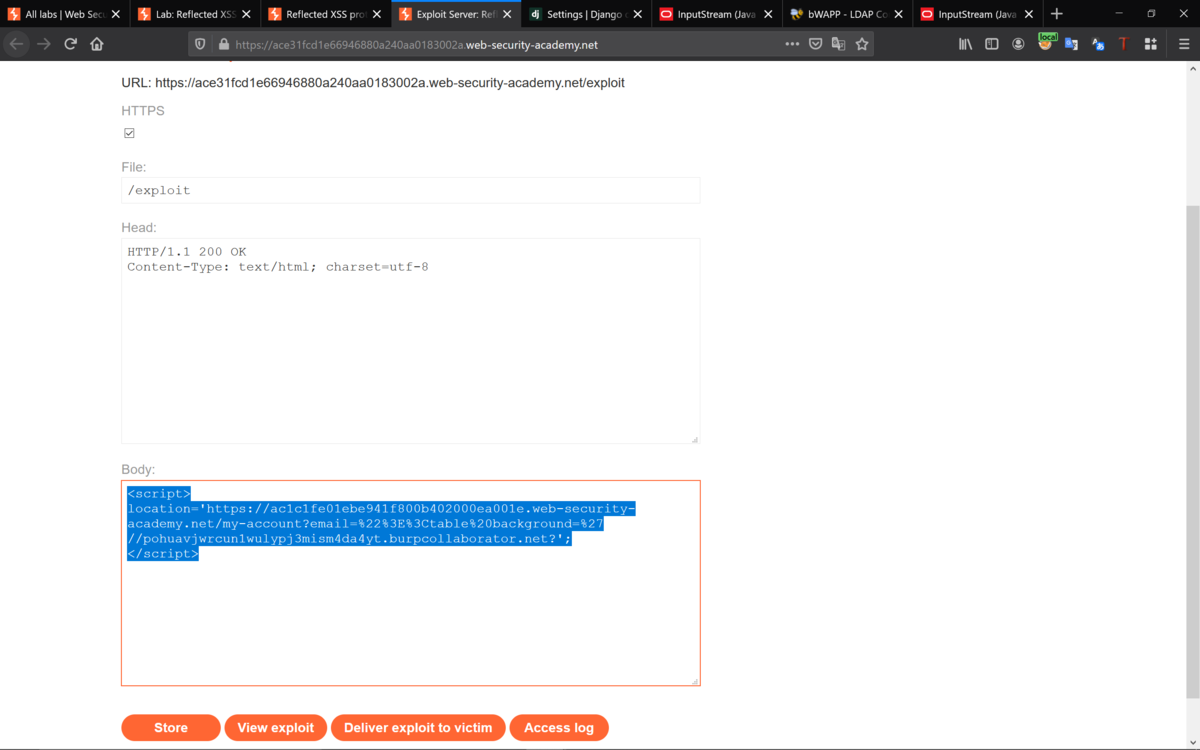Open the FoxyProxy 'local' extension
The width and height of the screenshot is (1200, 750).
[x=1046, y=42]
